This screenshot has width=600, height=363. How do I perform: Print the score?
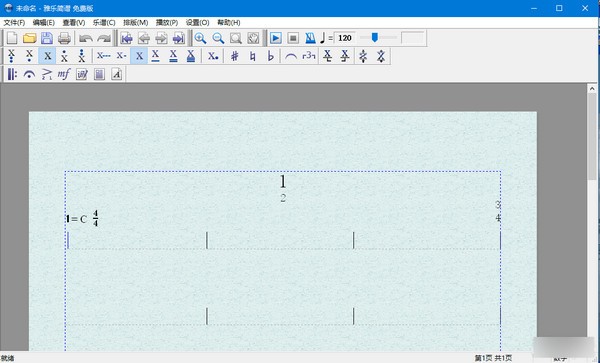click(x=64, y=38)
